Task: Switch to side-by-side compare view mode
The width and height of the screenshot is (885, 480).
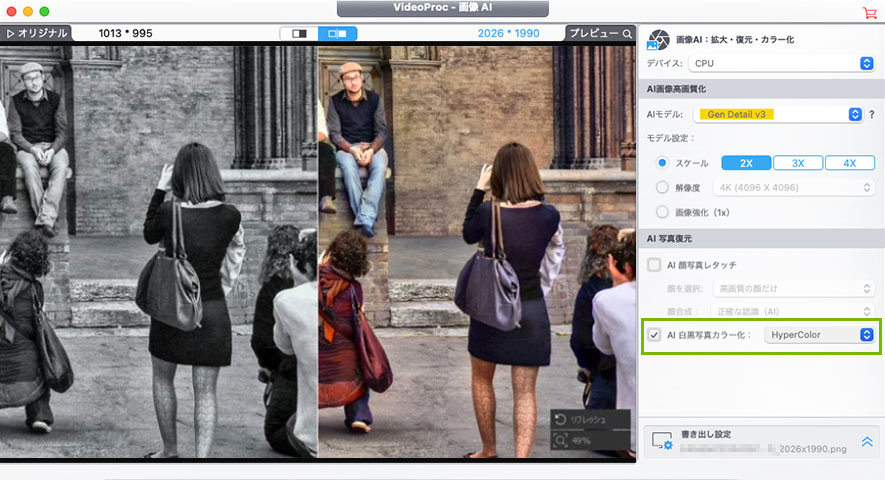Action: (338, 33)
